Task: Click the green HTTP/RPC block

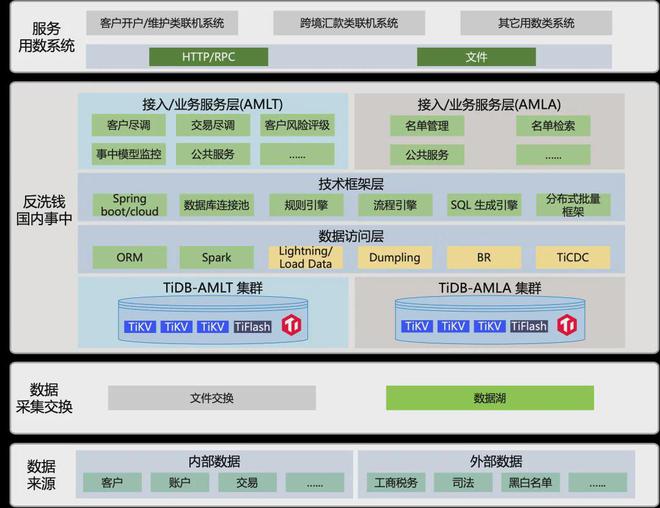Action: (x=208, y=57)
